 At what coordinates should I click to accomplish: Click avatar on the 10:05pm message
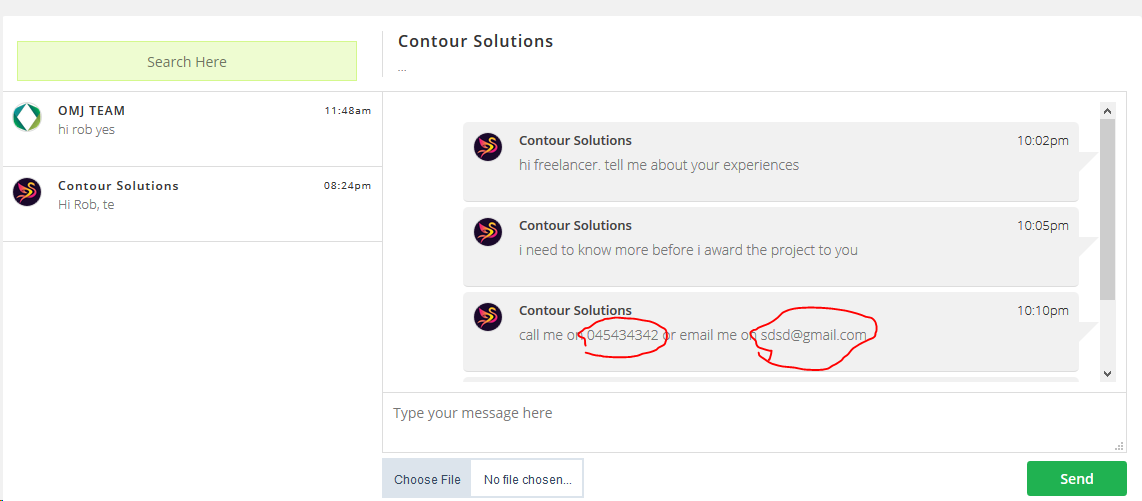[488, 232]
